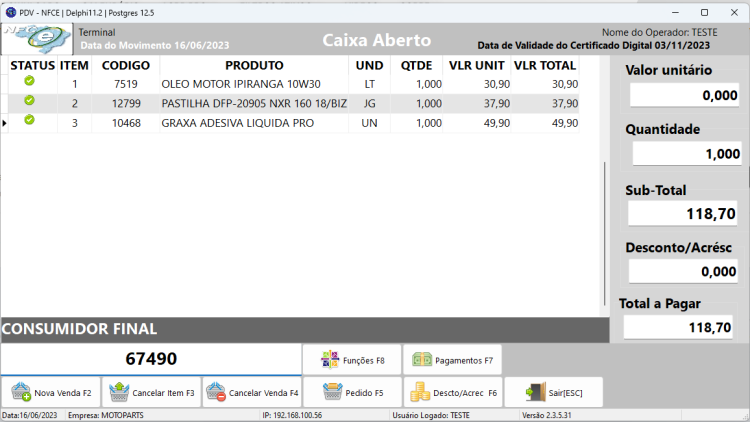The image size is (750, 422).
Task: Click the VLR UNIT column header
Action: click(477, 65)
